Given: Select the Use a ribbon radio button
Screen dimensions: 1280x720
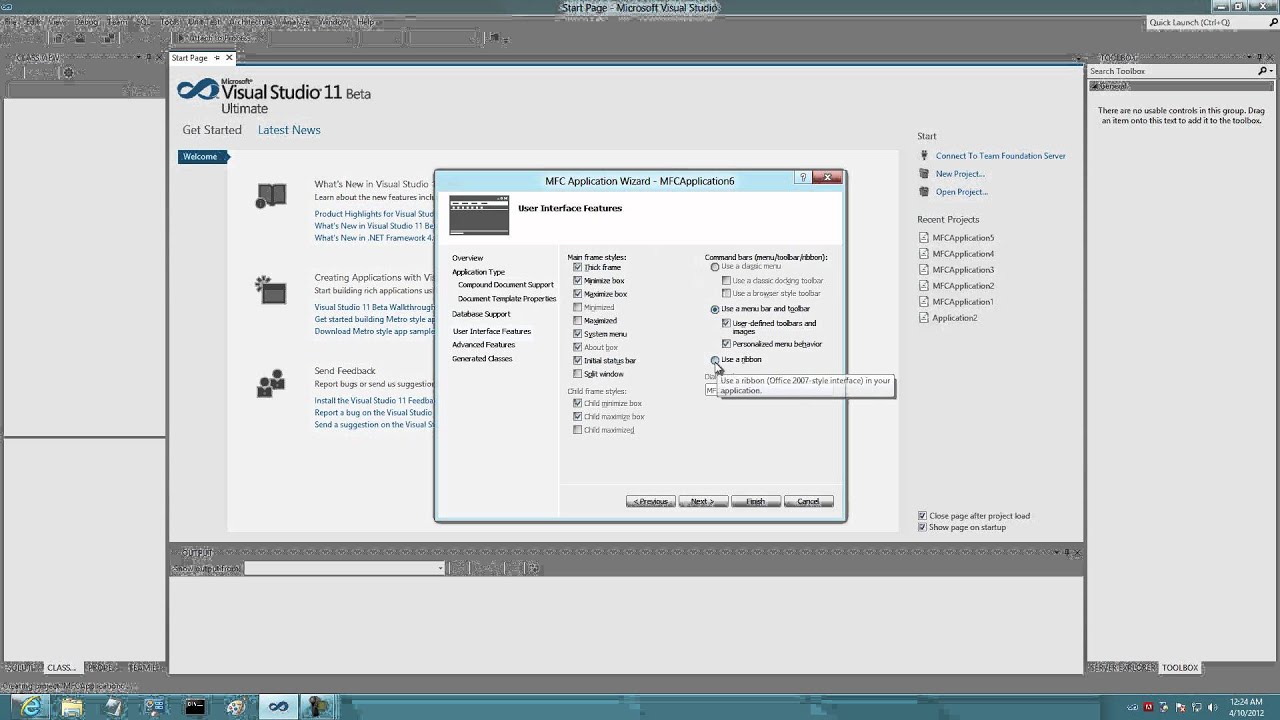Looking at the screenshot, I should click(x=715, y=360).
